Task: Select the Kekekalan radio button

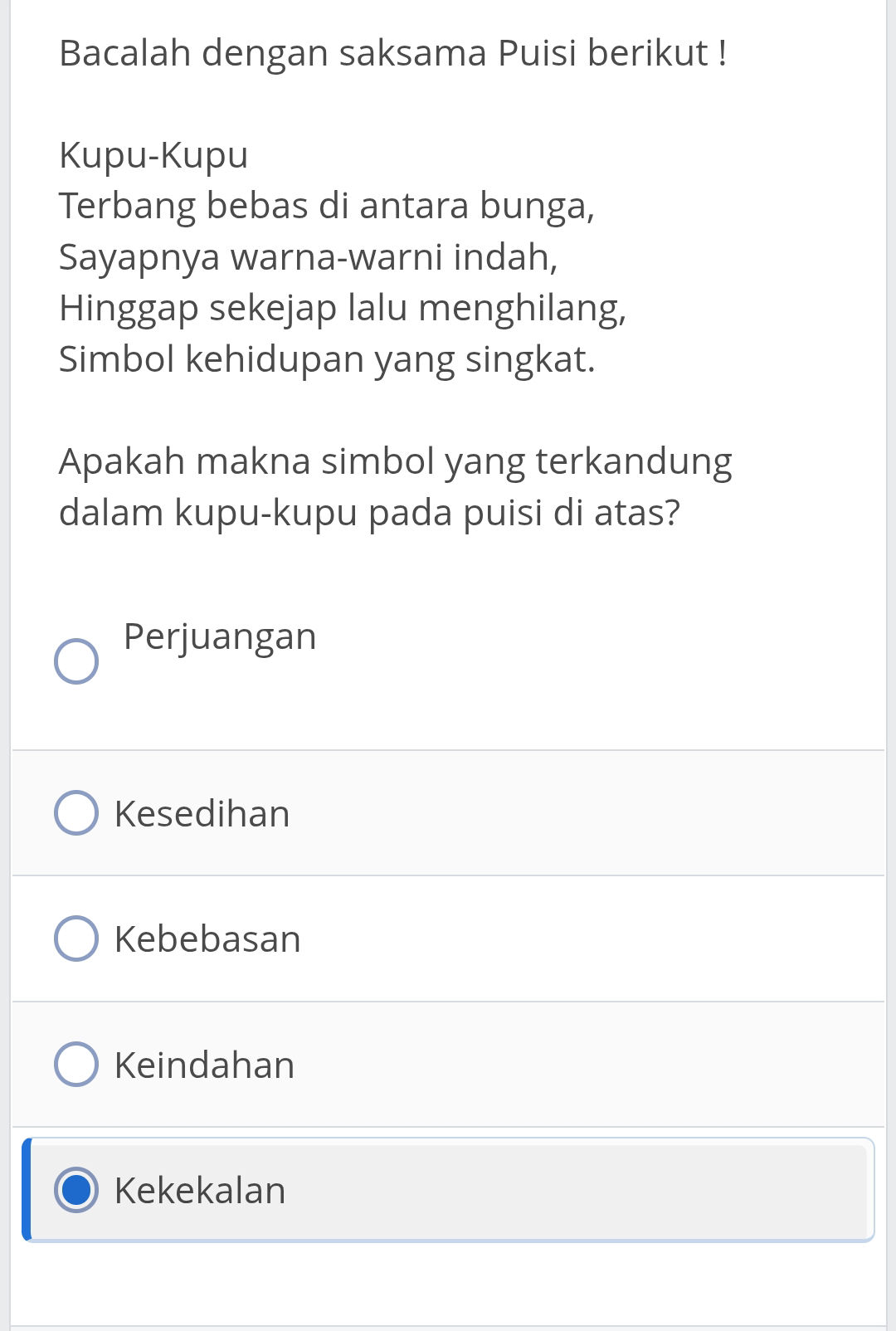Action: pyautogui.click(x=77, y=1190)
